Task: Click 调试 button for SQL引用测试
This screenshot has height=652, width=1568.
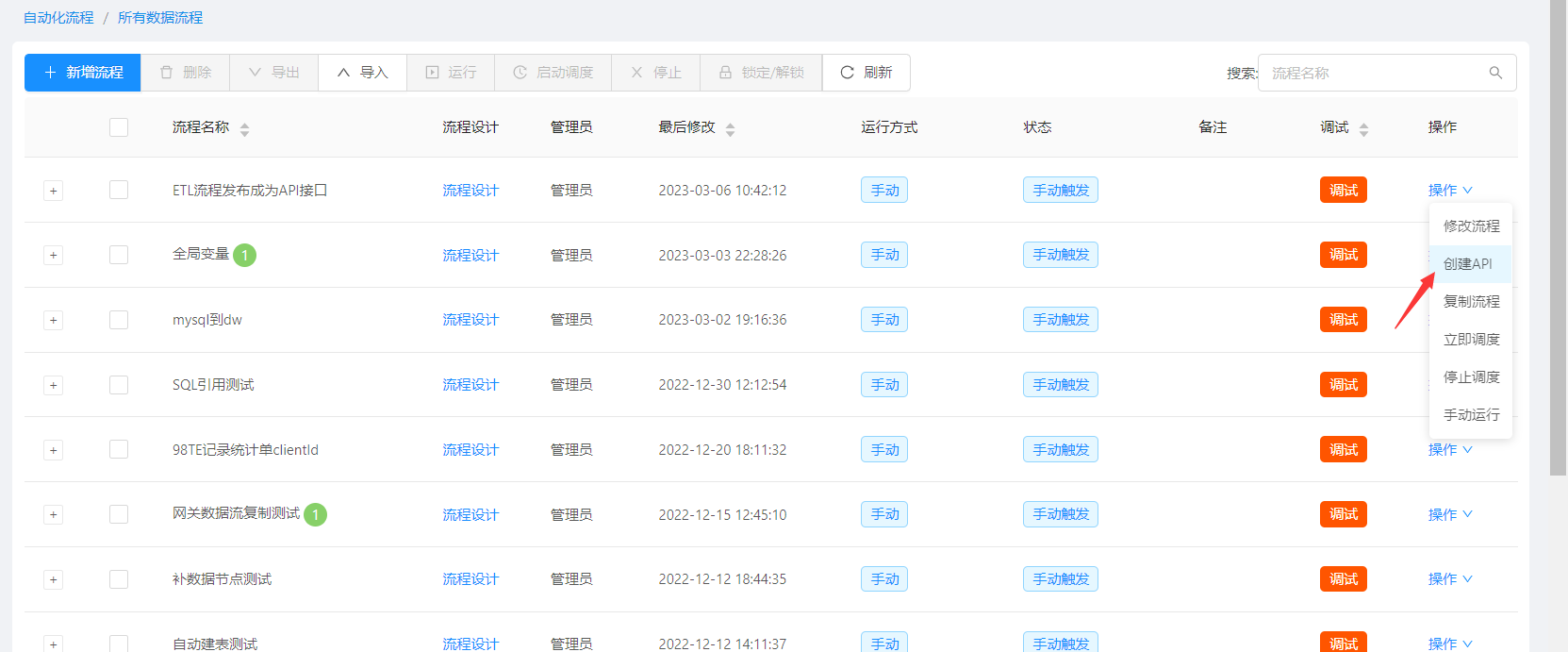Action: click(x=1344, y=385)
